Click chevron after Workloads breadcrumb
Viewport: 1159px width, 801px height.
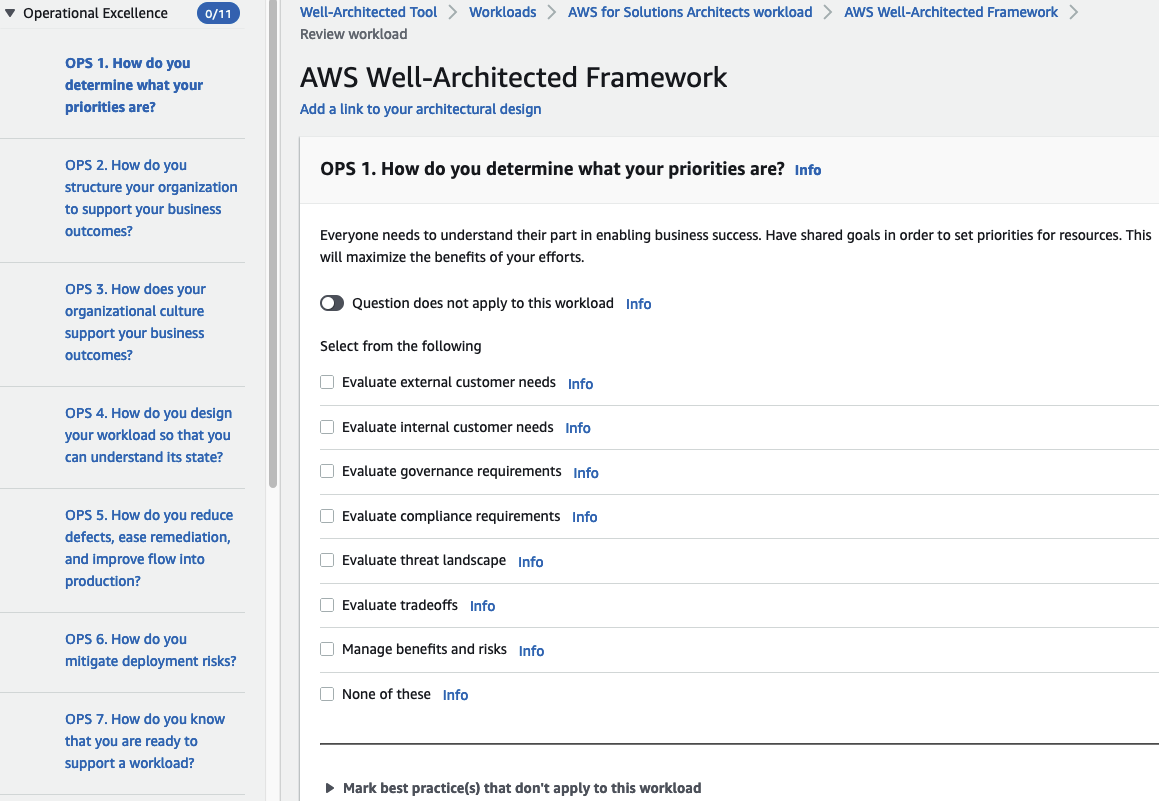tap(551, 13)
